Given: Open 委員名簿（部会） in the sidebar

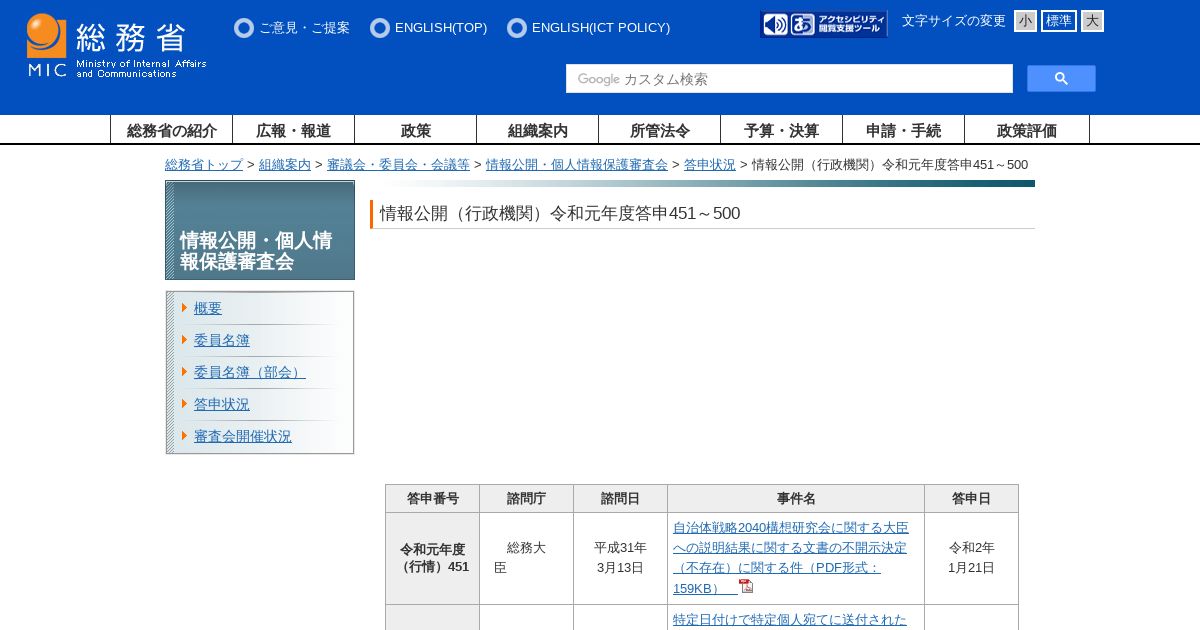Looking at the screenshot, I should tap(250, 372).
